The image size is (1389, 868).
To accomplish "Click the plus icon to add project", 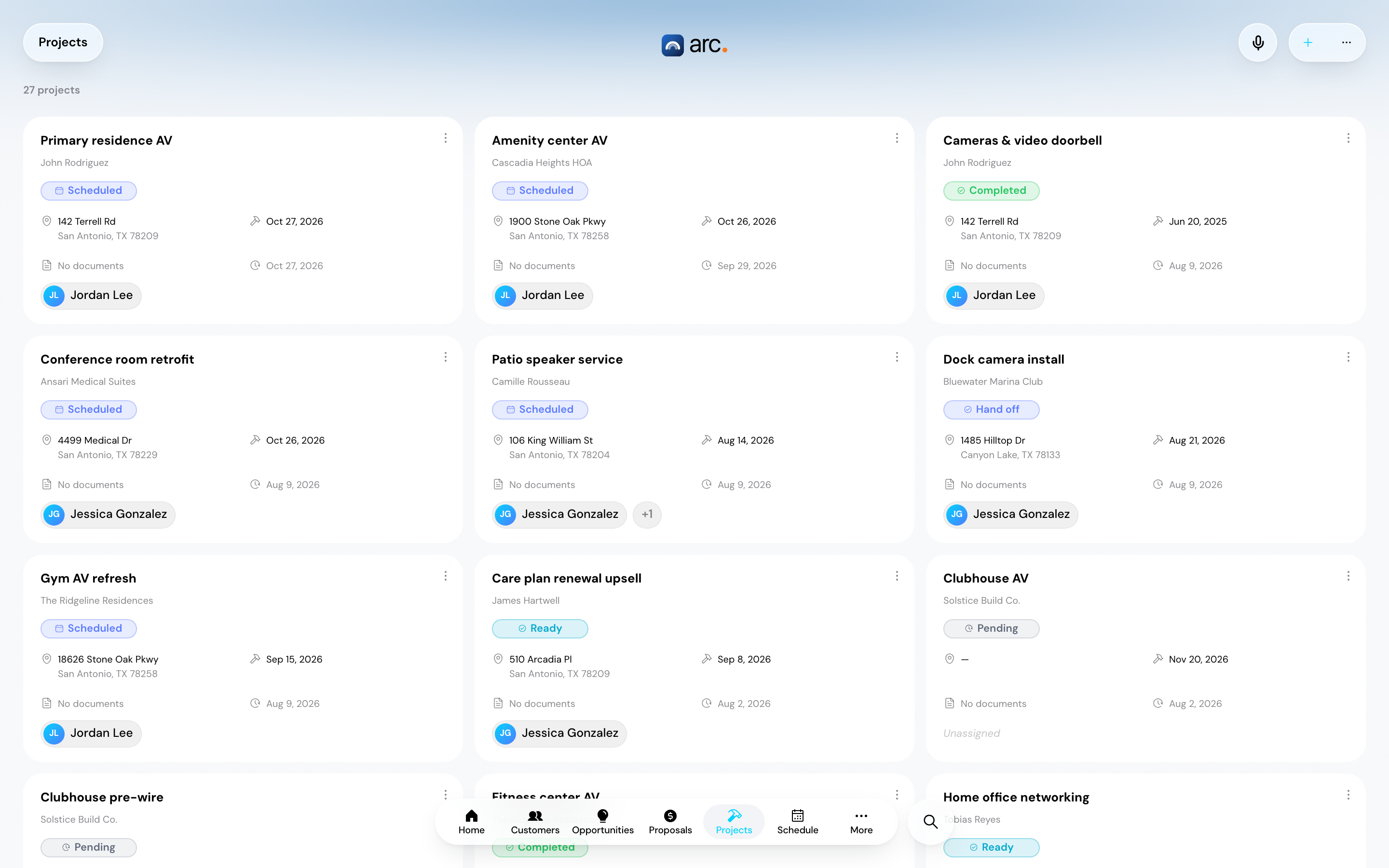I will coord(1307,42).
